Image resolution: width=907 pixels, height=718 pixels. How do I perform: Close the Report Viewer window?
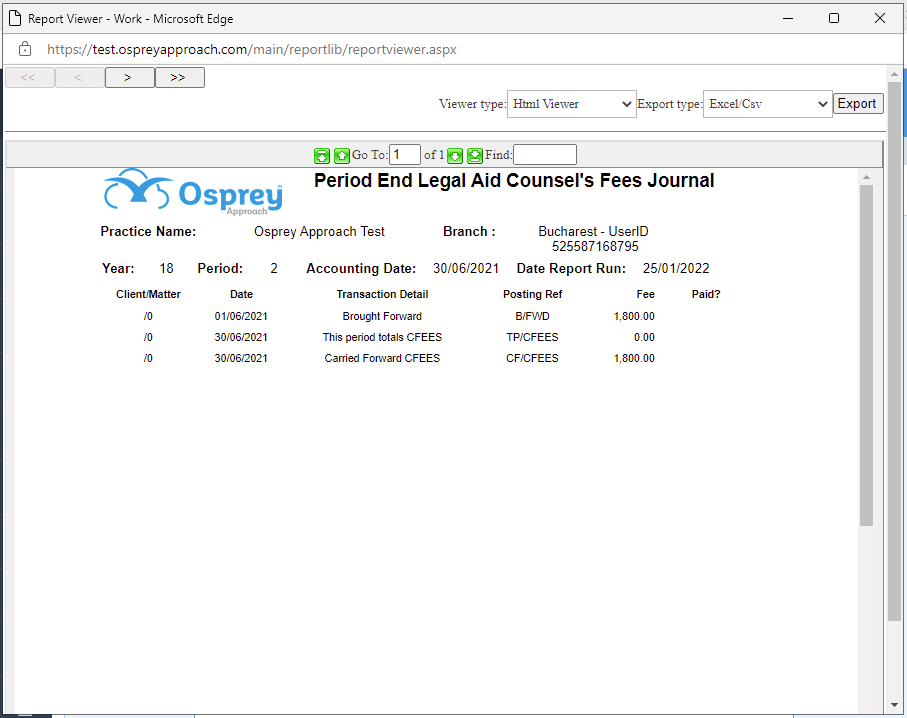[x=880, y=19]
